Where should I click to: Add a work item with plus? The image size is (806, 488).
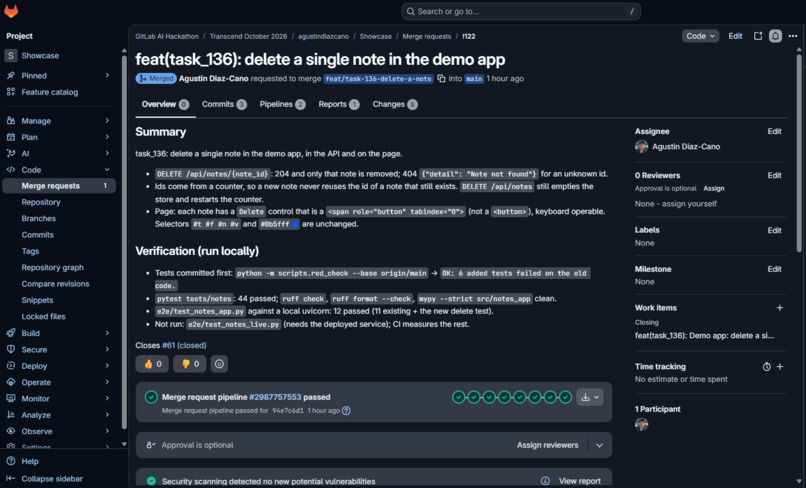pos(780,308)
